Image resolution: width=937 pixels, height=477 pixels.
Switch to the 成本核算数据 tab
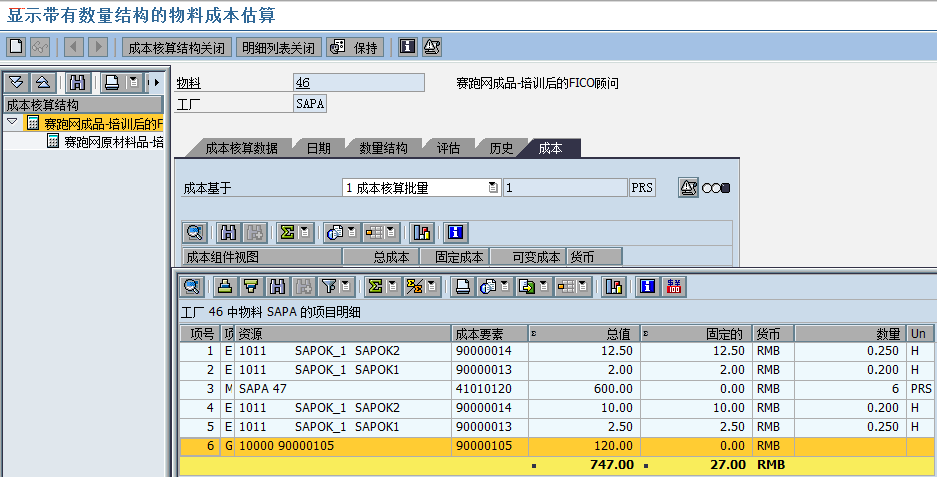241,148
